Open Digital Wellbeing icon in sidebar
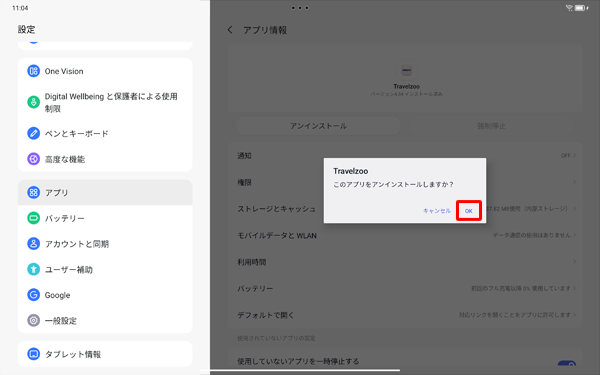Viewport: 600px width, 375px height. tap(33, 102)
